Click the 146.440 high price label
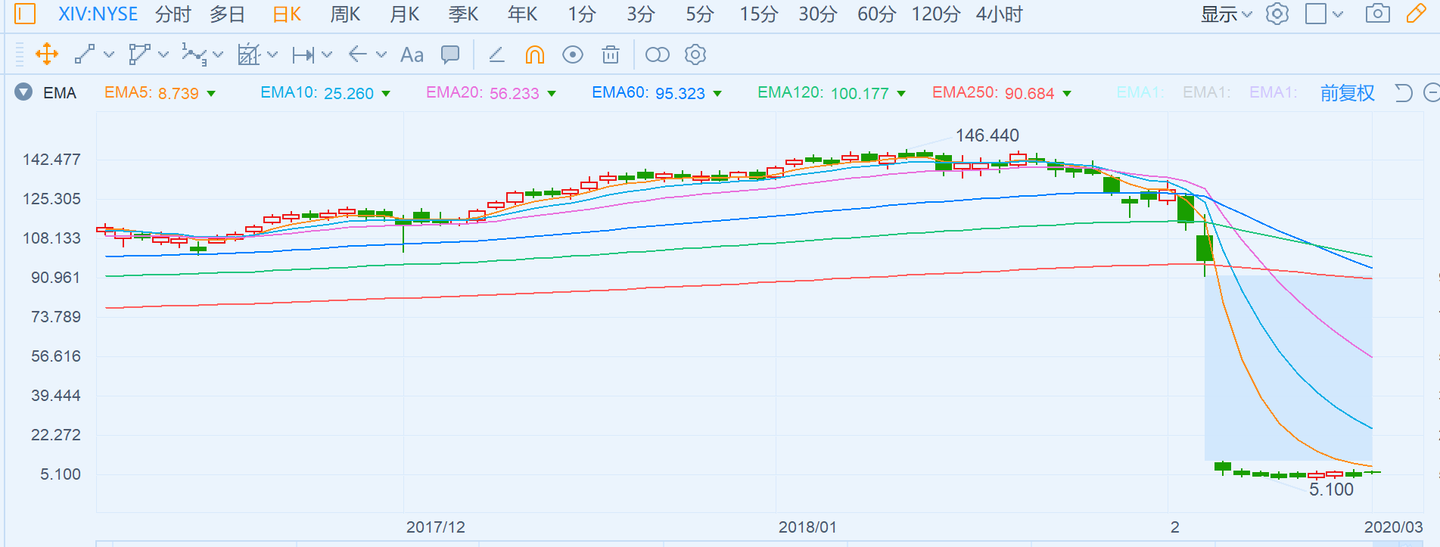 tap(987, 135)
